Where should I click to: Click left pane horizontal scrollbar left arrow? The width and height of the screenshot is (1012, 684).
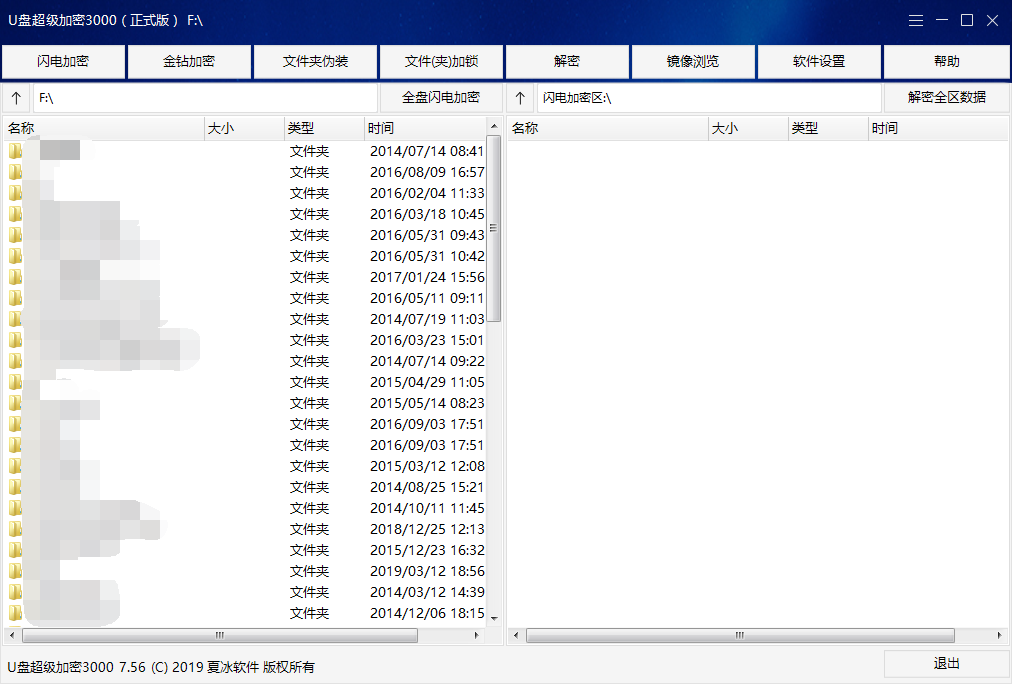click(12, 636)
